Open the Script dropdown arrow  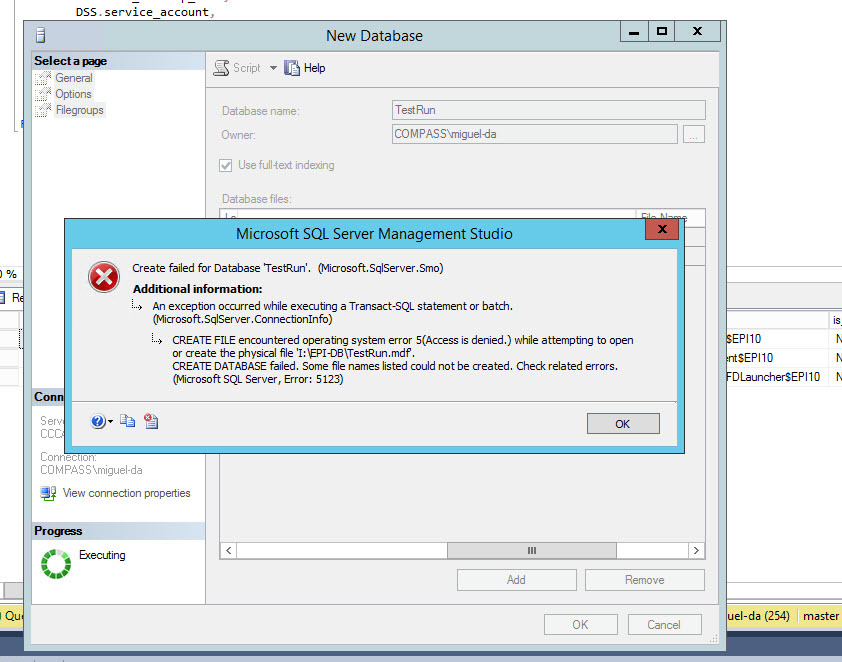point(273,68)
